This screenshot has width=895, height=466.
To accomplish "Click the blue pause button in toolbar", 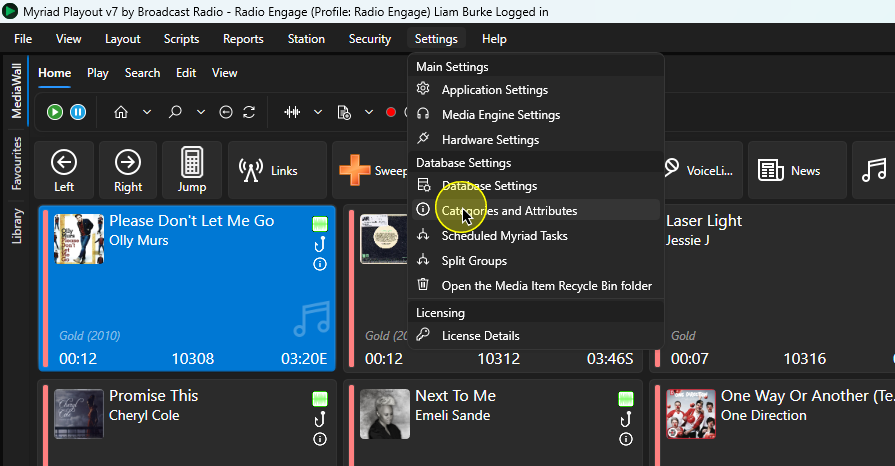I will tap(78, 112).
